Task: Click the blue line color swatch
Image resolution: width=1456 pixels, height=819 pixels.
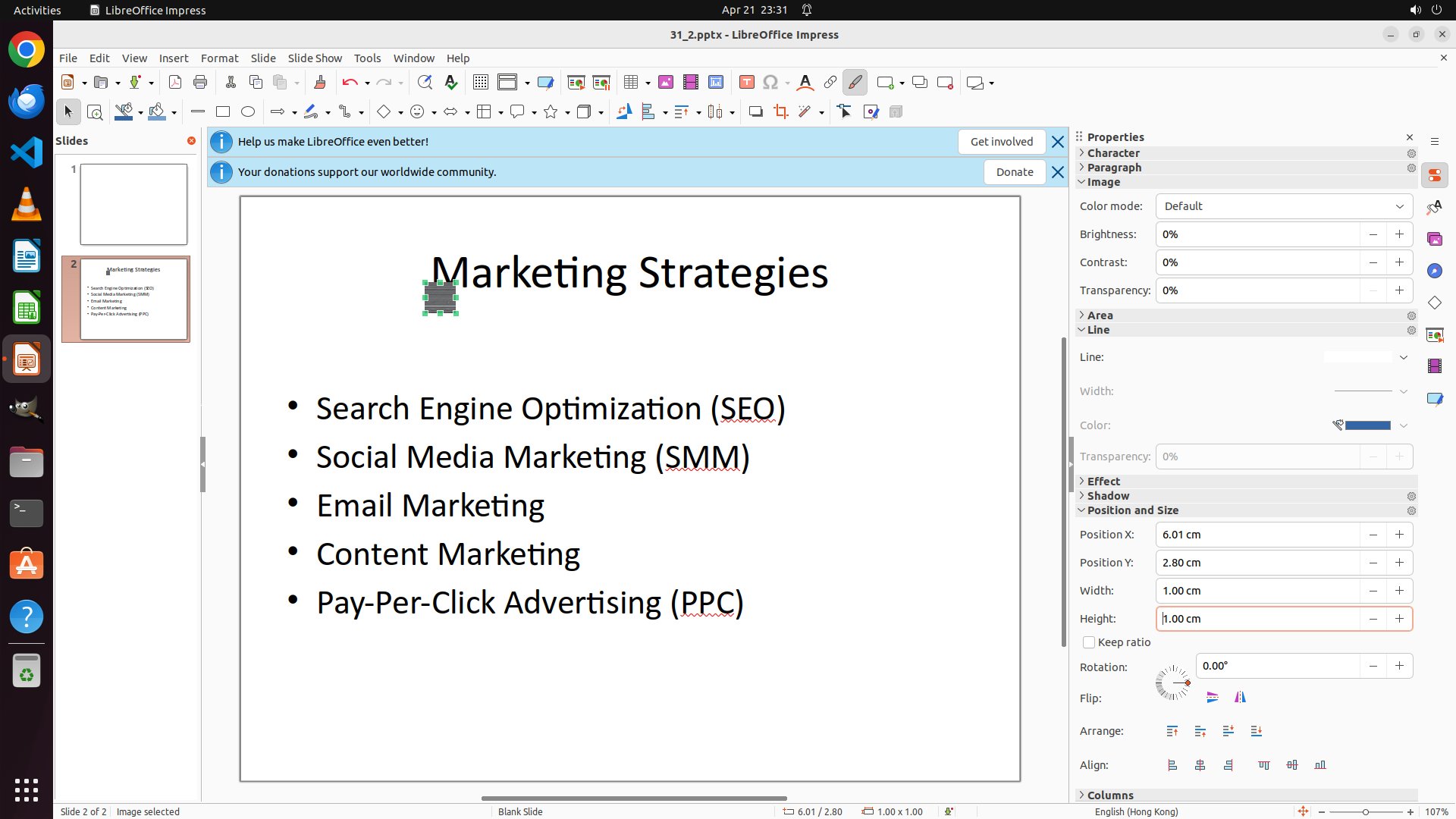Action: pos(1367,425)
